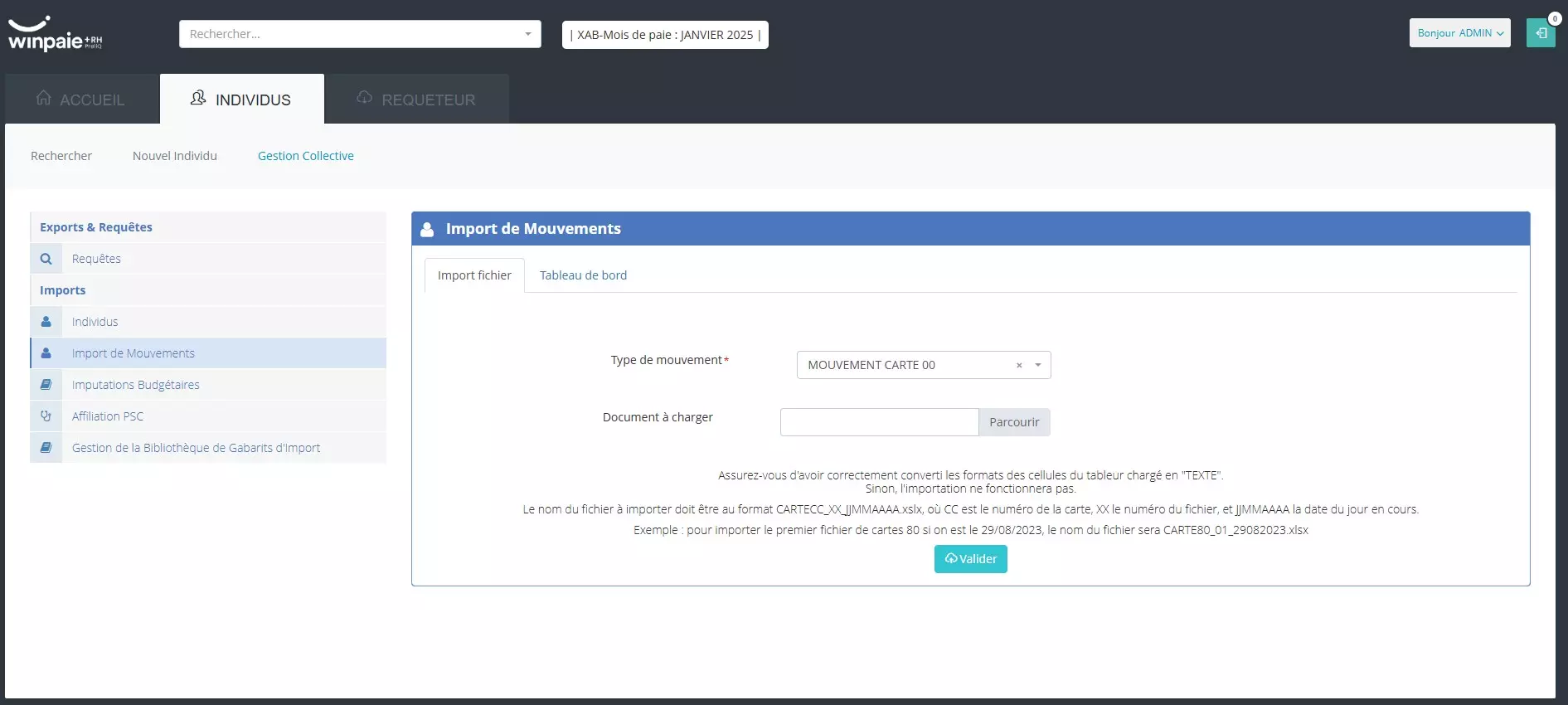Open the ACCUEIL tab

pyautogui.click(x=81, y=99)
